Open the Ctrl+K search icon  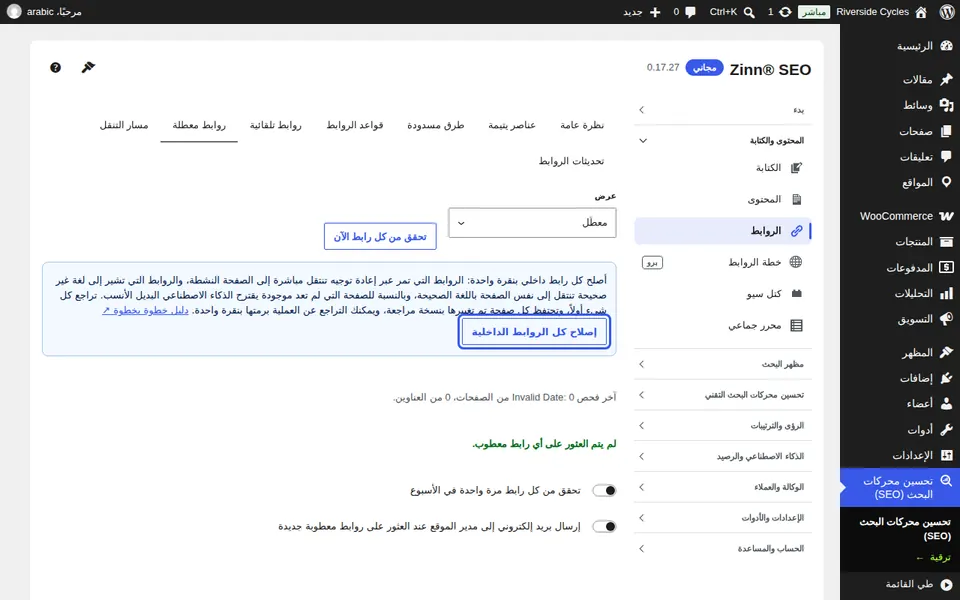(x=749, y=12)
